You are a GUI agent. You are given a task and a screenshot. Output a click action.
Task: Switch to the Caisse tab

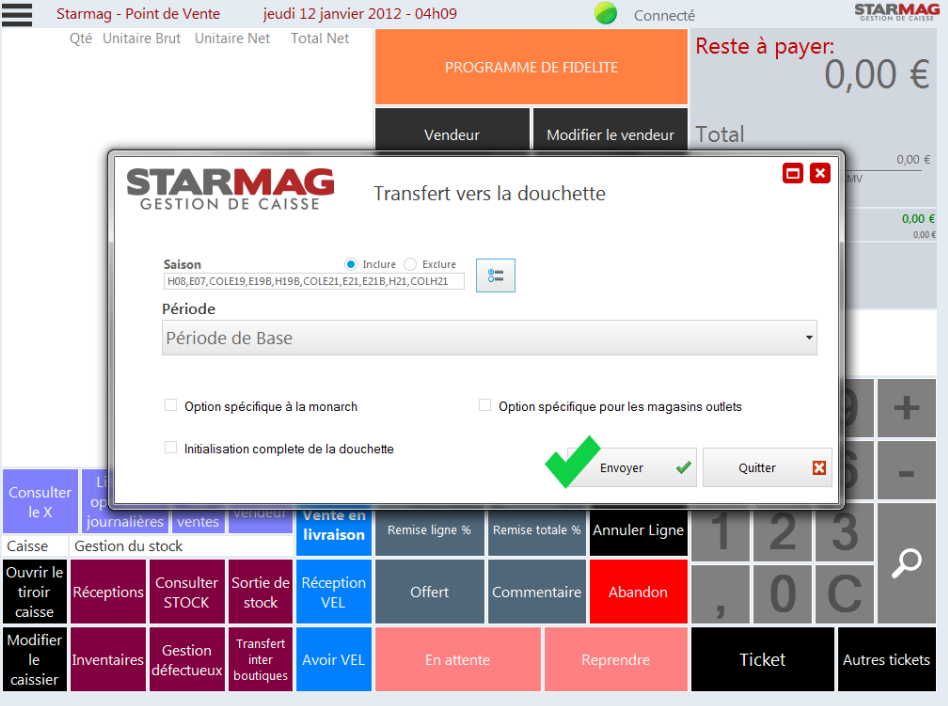point(35,546)
